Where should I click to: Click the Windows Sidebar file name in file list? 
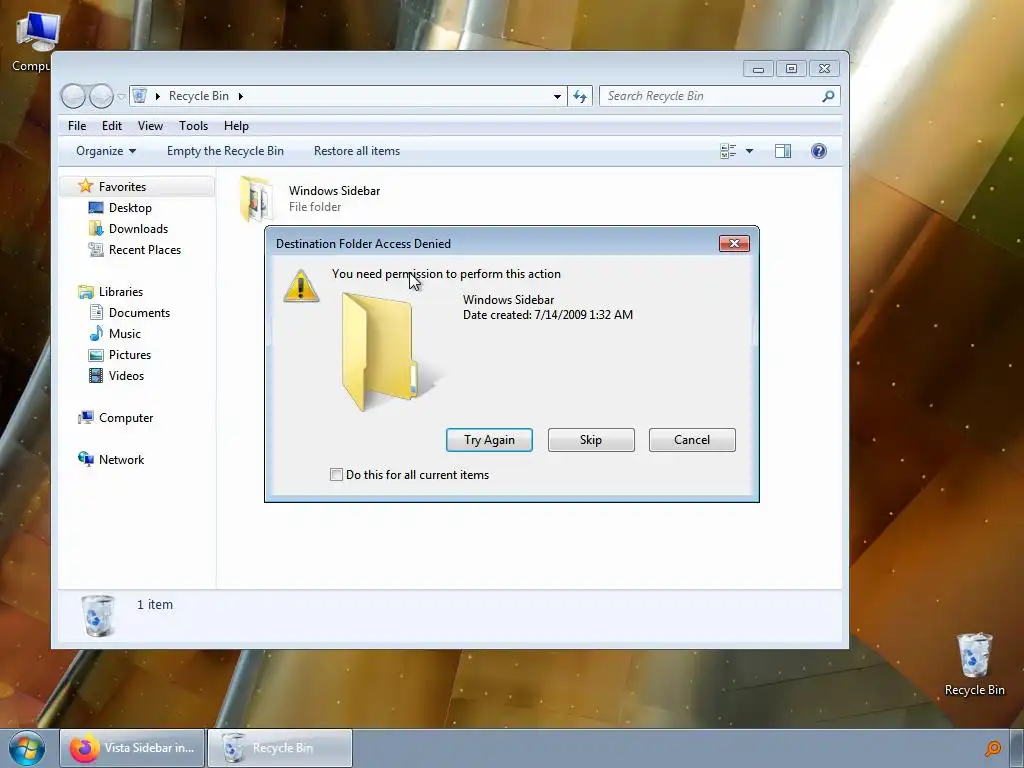334,191
